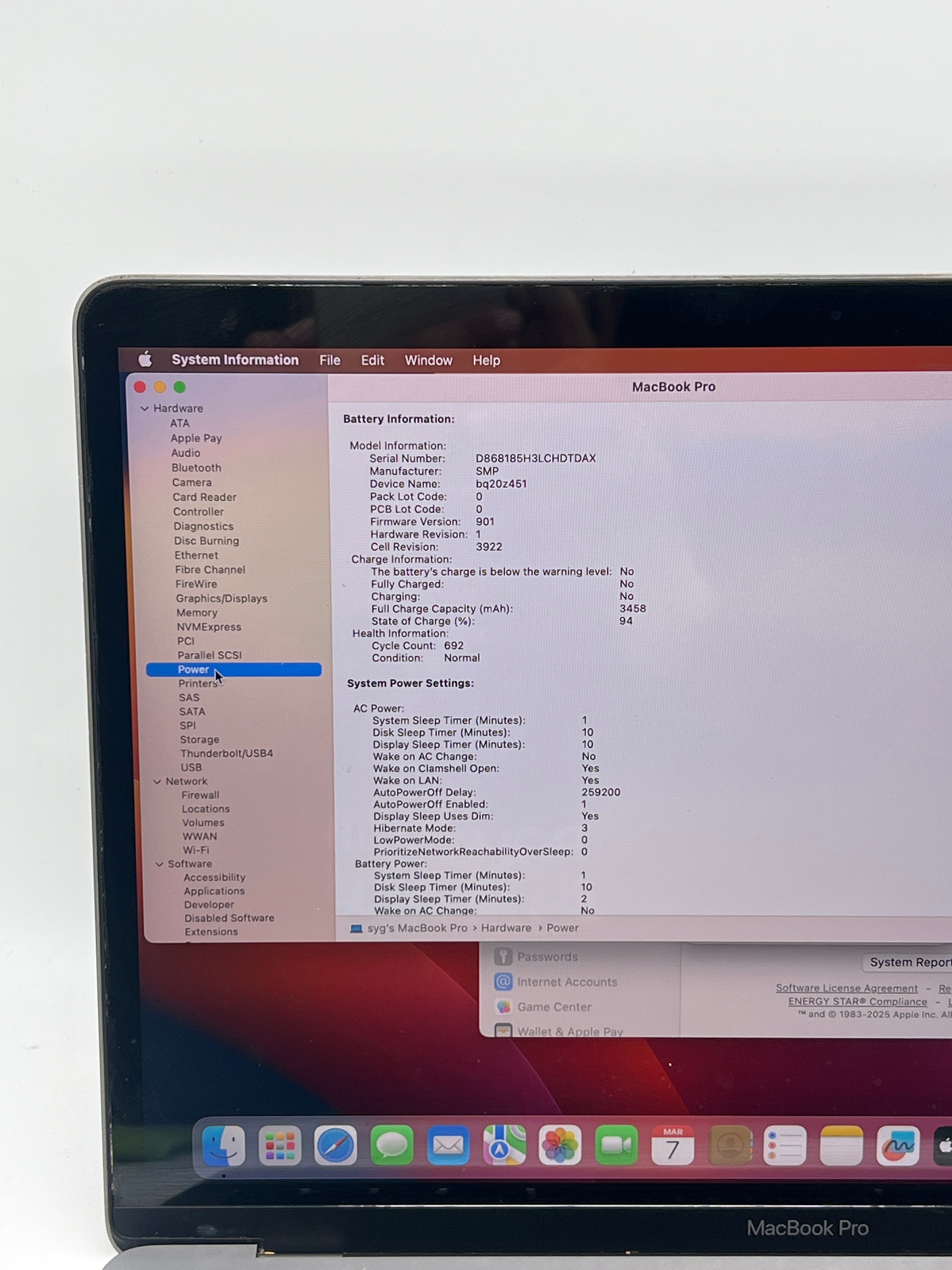Click System Report button in background window

tap(908, 962)
